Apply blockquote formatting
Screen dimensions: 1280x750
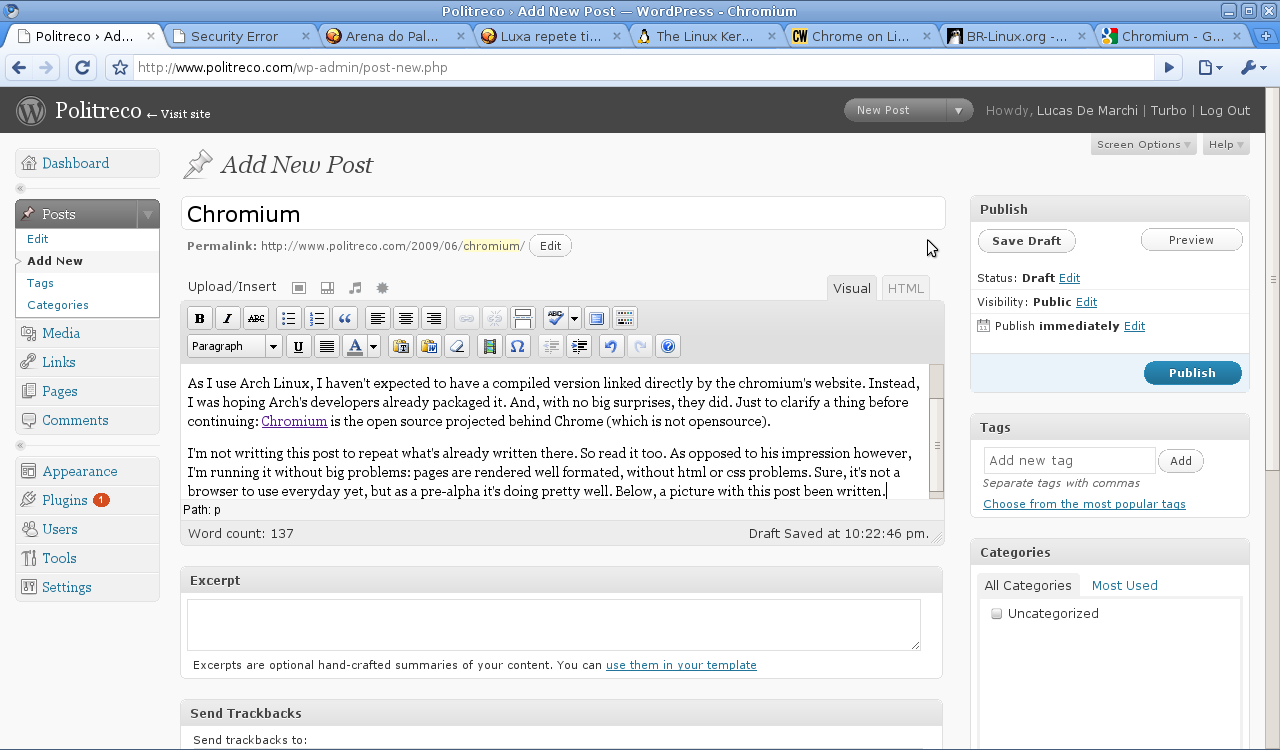(344, 318)
